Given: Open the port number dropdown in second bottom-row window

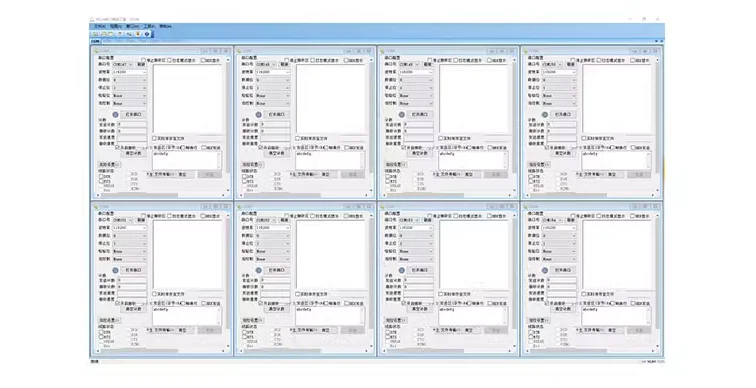Looking at the screenshot, I should (x=266, y=220).
